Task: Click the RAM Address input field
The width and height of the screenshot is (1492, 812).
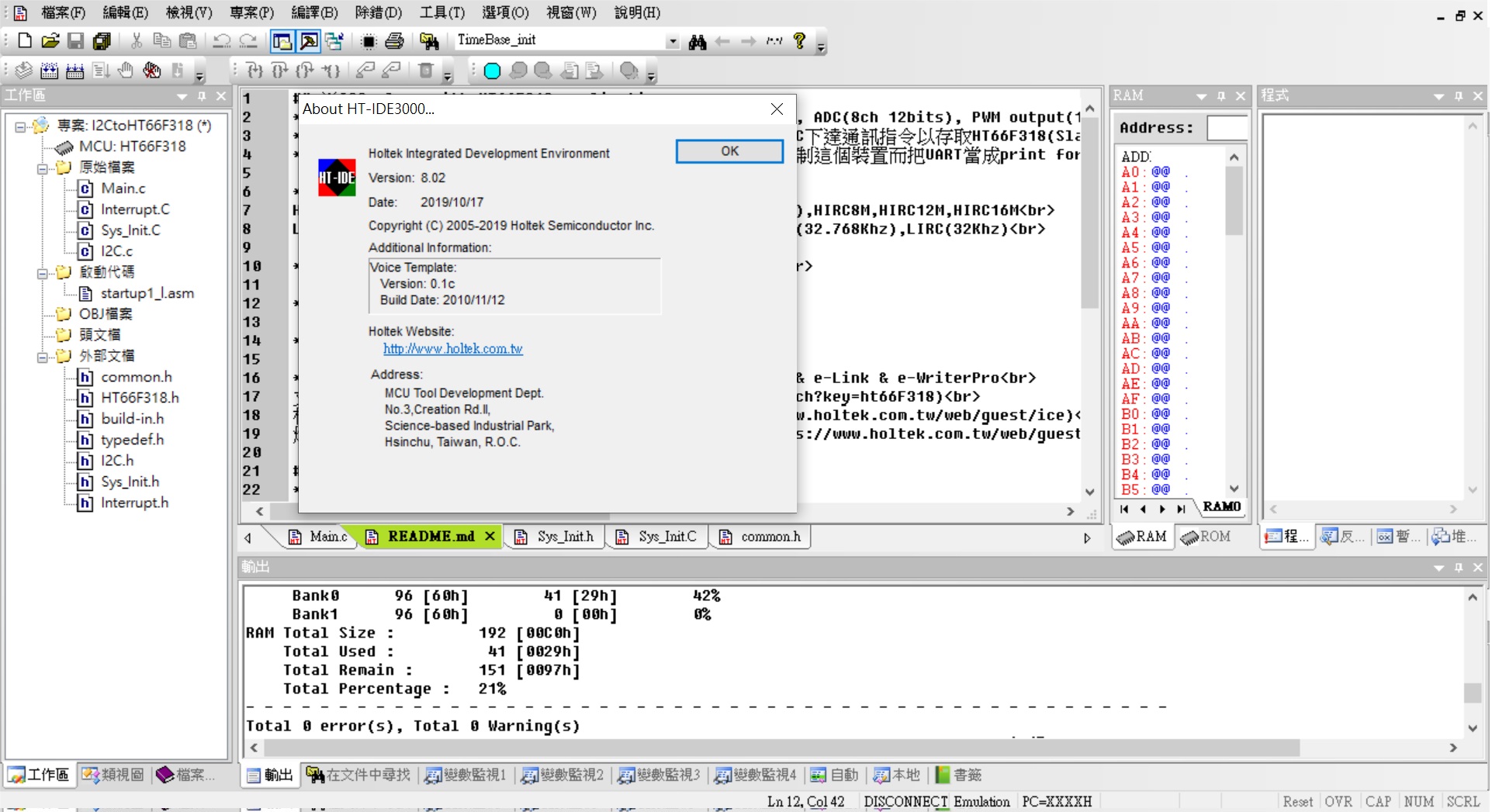Action: [x=1227, y=128]
